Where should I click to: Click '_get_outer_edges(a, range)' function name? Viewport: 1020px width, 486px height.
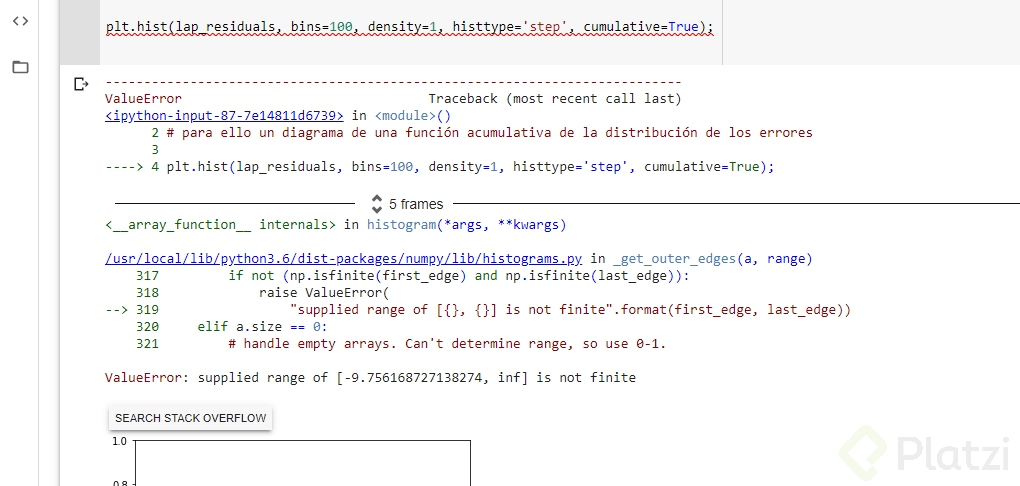[x=712, y=259]
